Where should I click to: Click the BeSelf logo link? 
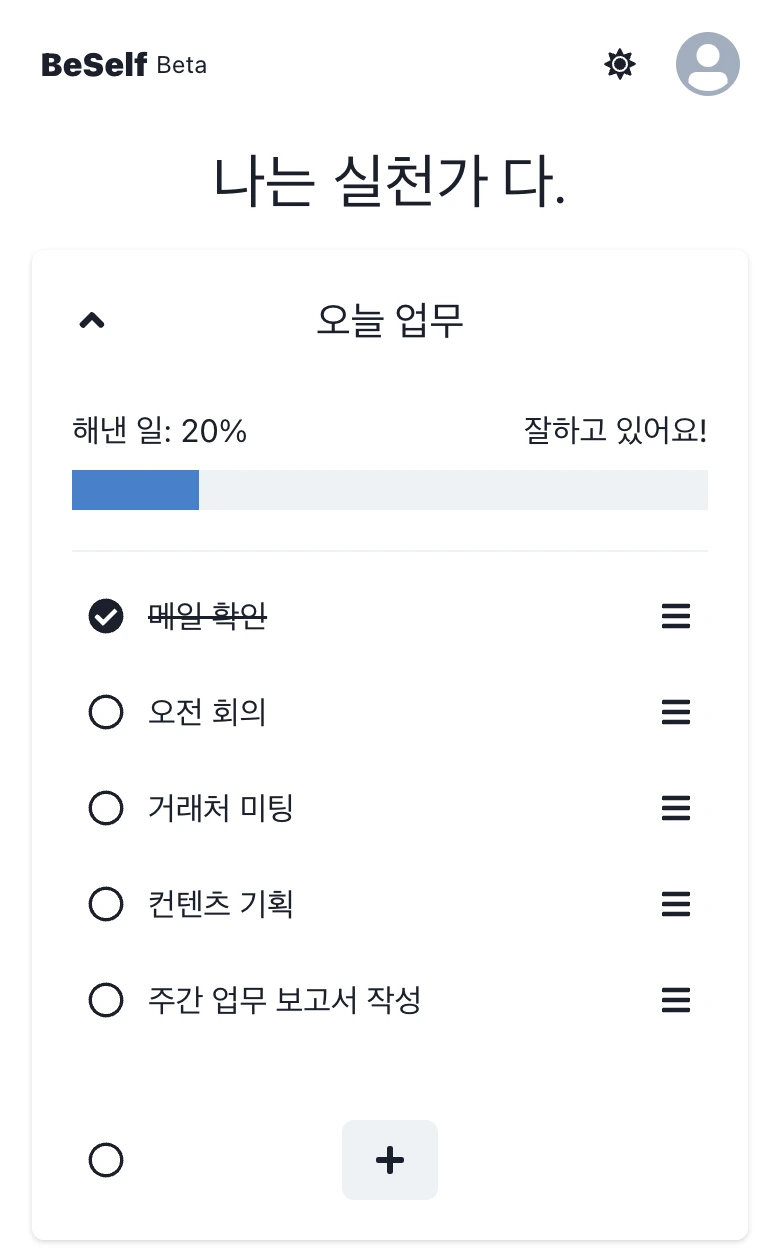coord(95,65)
